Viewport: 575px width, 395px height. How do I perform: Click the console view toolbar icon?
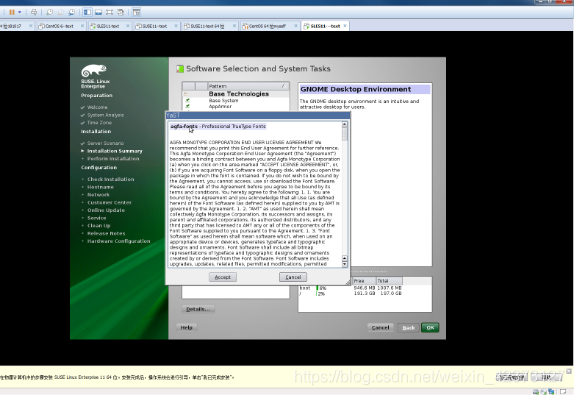click(x=136, y=12)
